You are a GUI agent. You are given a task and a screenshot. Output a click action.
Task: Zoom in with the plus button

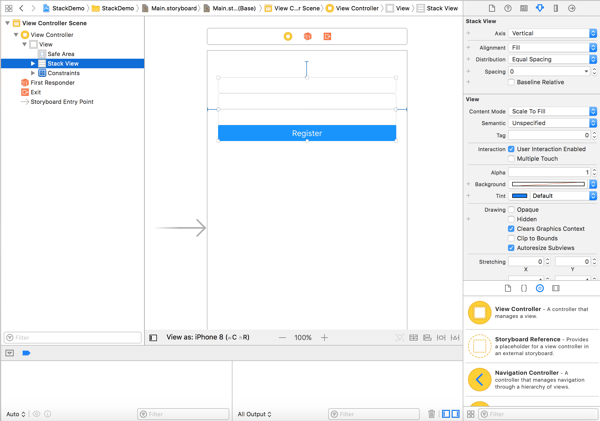pos(324,338)
